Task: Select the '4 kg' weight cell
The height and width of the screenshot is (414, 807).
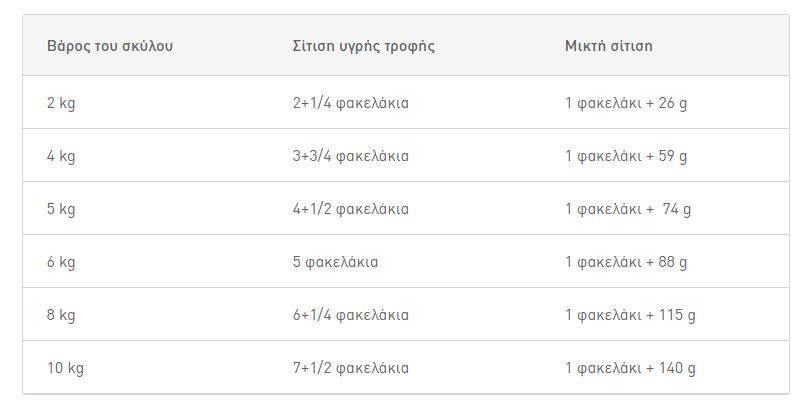Action: (61, 157)
